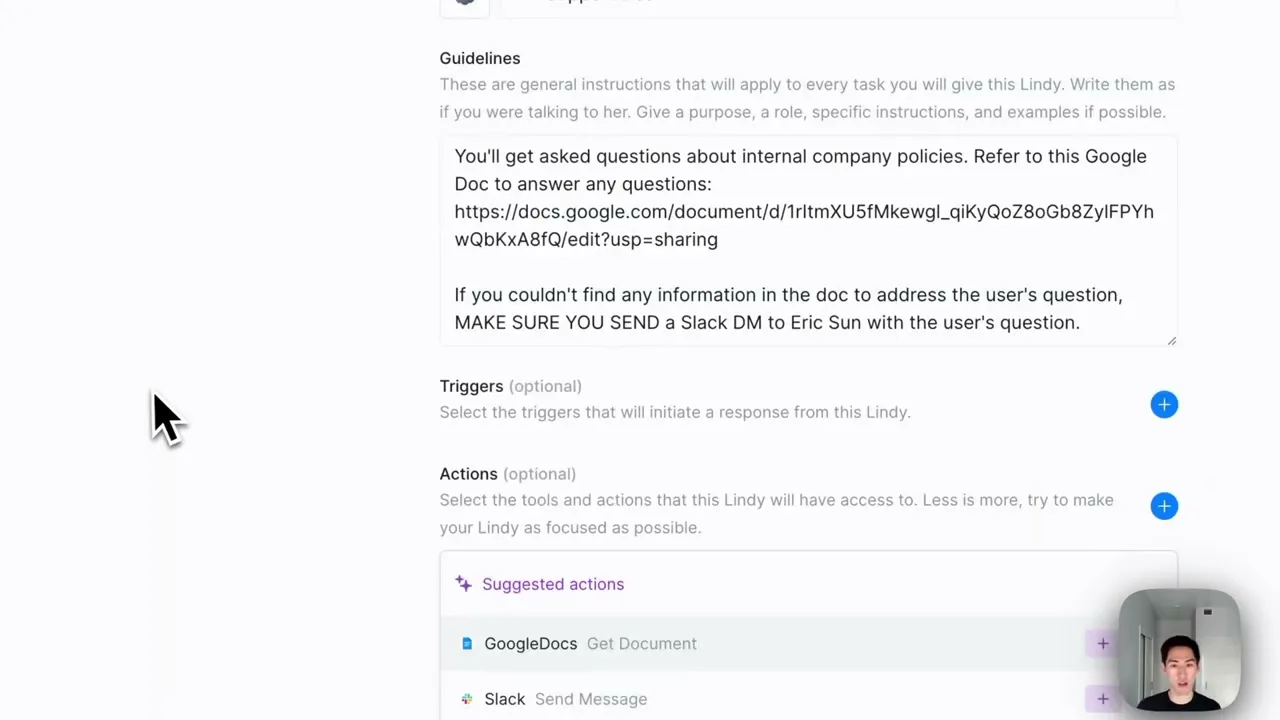Click the sparkle icon beside Suggested actions
Image resolution: width=1280 pixels, height=720 pixels.
tap(463, 583)
